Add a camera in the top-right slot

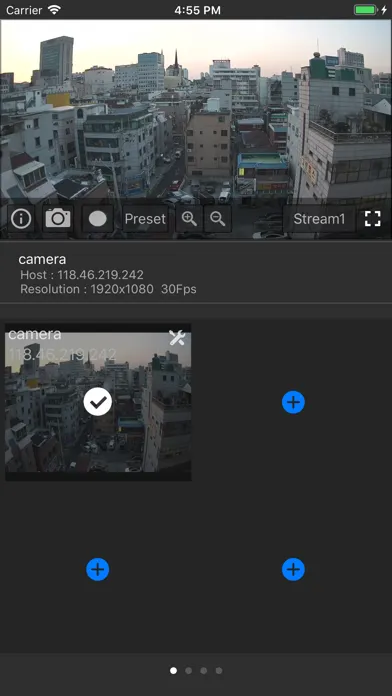point(293,402)
